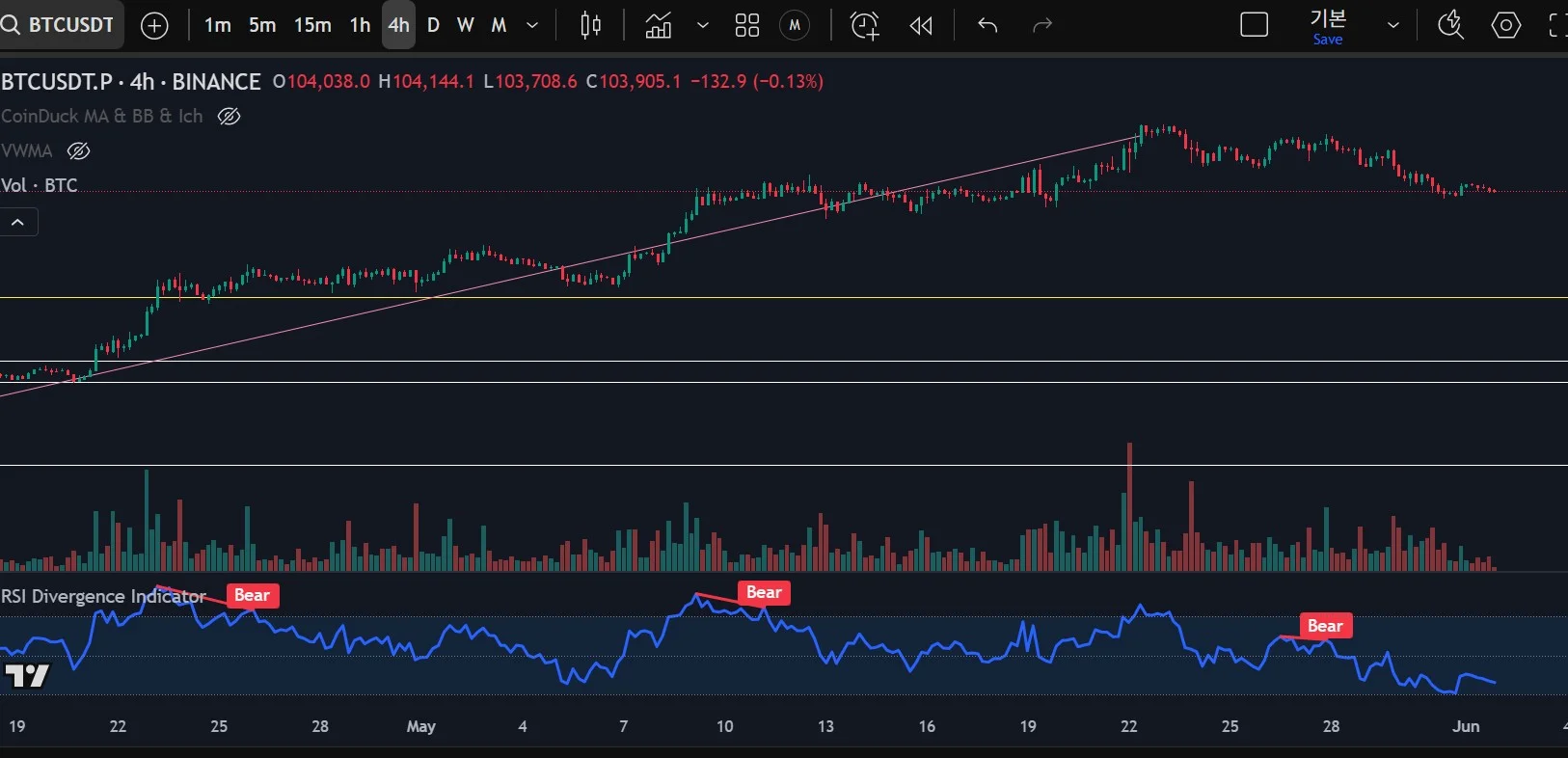Expand the timeframe interval dropdown
Screen dimensions: 1568x758
[x=532, y=26]
